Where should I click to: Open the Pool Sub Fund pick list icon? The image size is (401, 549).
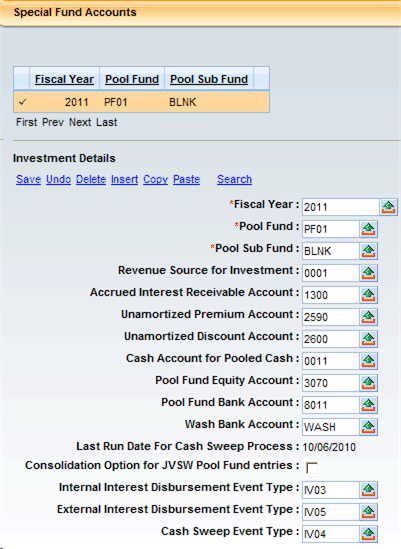(368, 251)
